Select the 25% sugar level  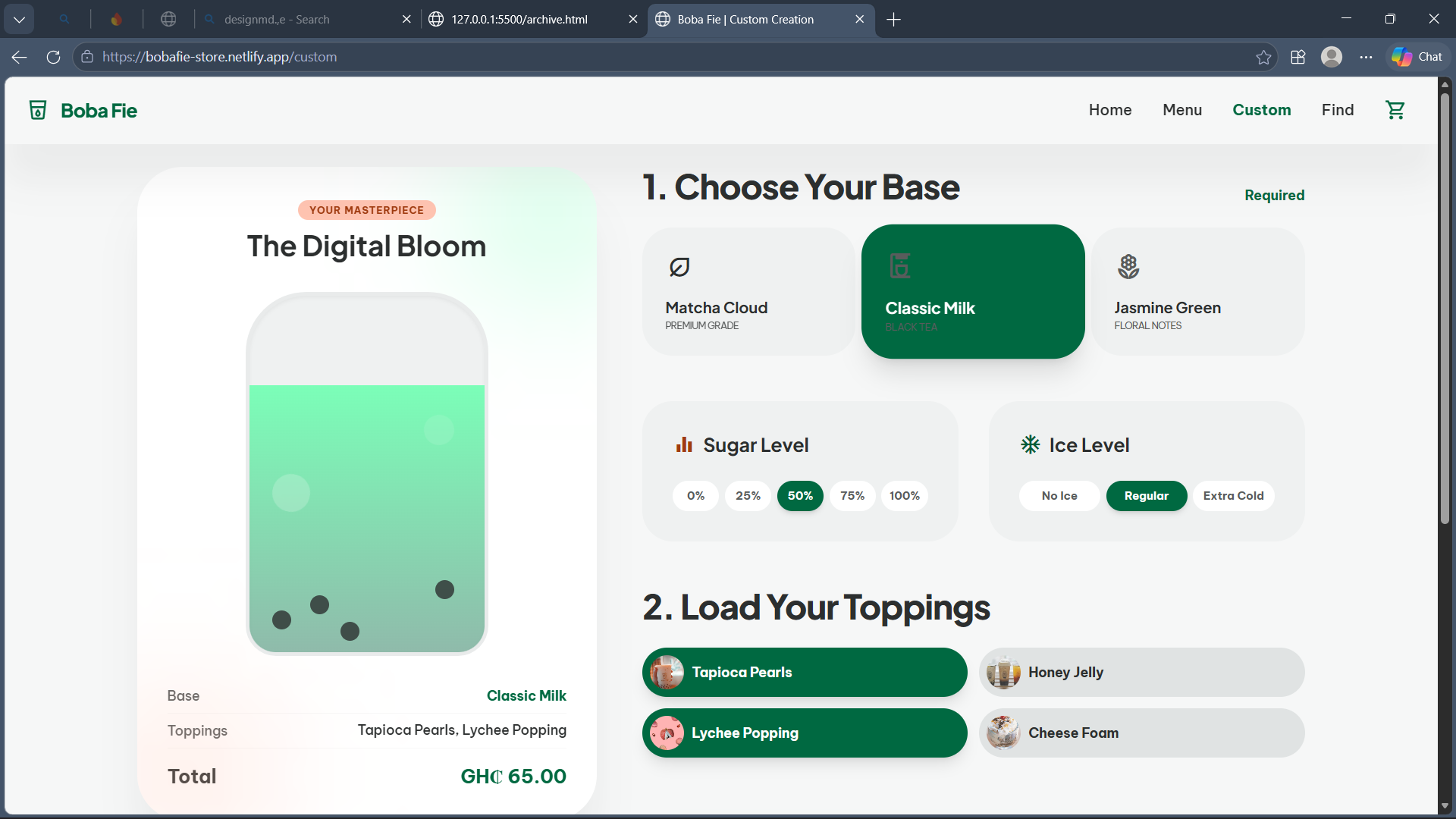tap(748, 496)
